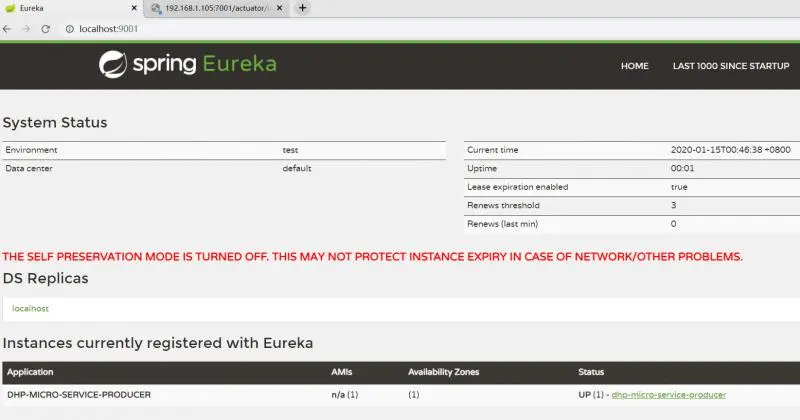This screenshot has height=420, width=800.
Task: Click the lease expiration value true
Action: [679, 187]
